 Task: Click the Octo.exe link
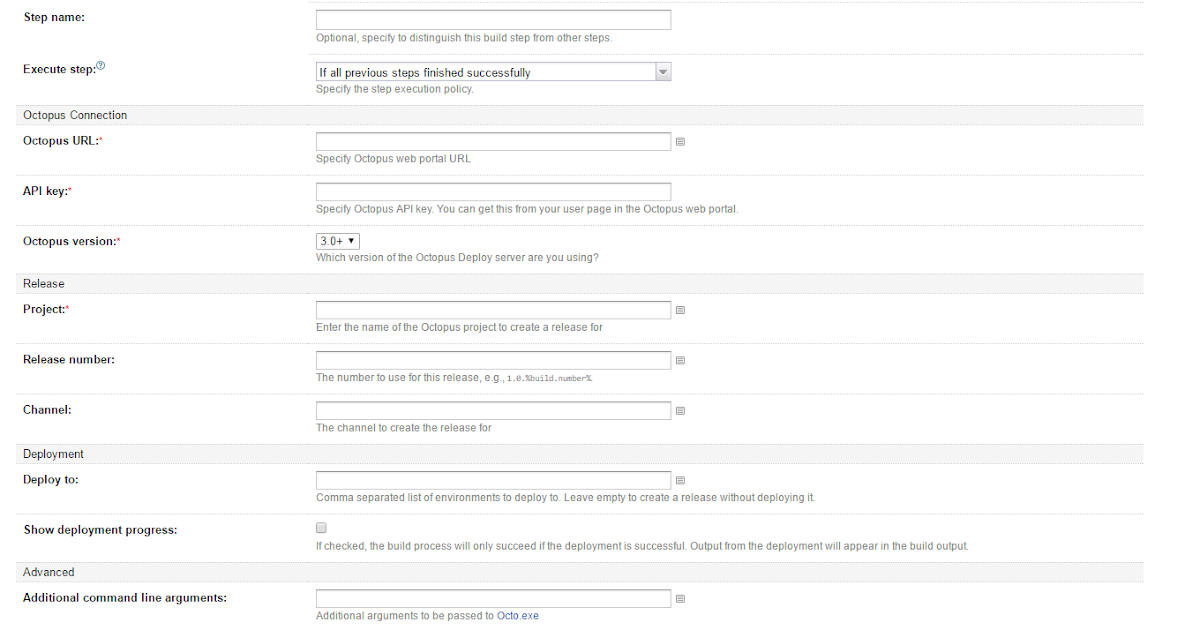517,615
